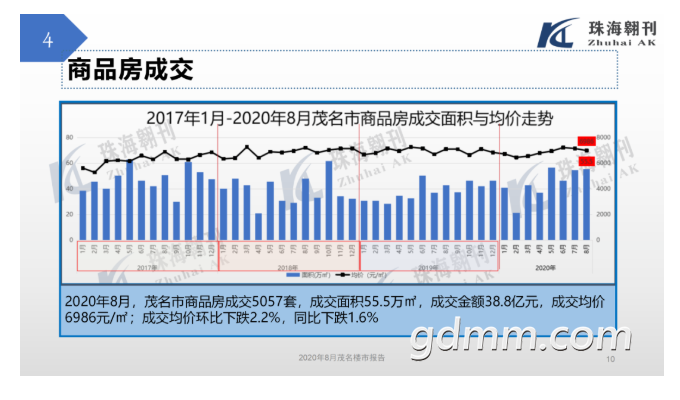The image size is (680, 400).
Task: Select footer text 2020年8月茂名楼市报告
Action: pyautogui.click(x=342, y=357)
